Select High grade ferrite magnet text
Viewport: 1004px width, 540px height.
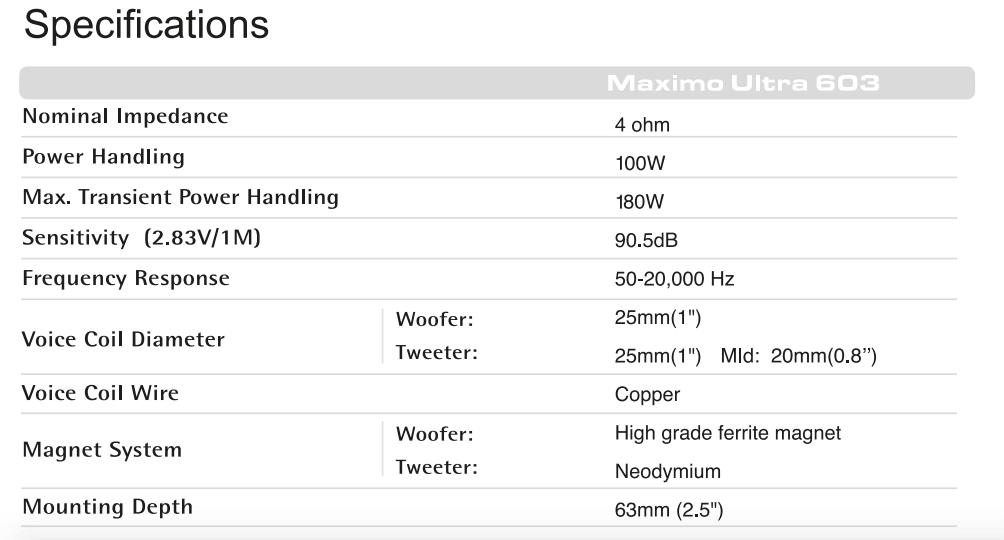[727, 433]
